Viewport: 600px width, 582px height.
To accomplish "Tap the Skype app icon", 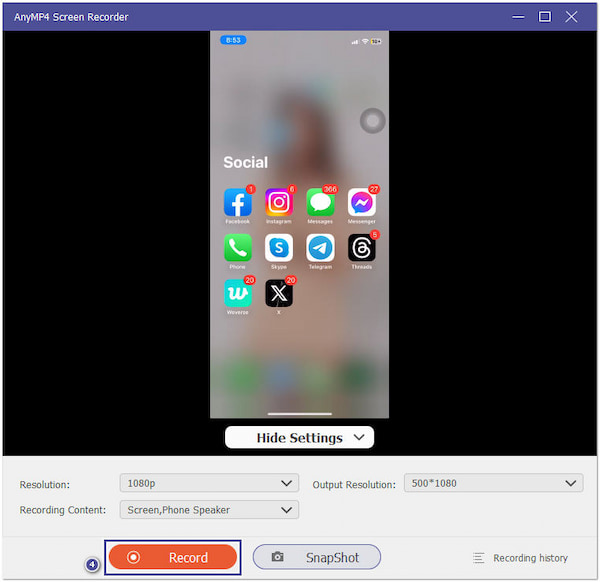I will pos(279,248).
